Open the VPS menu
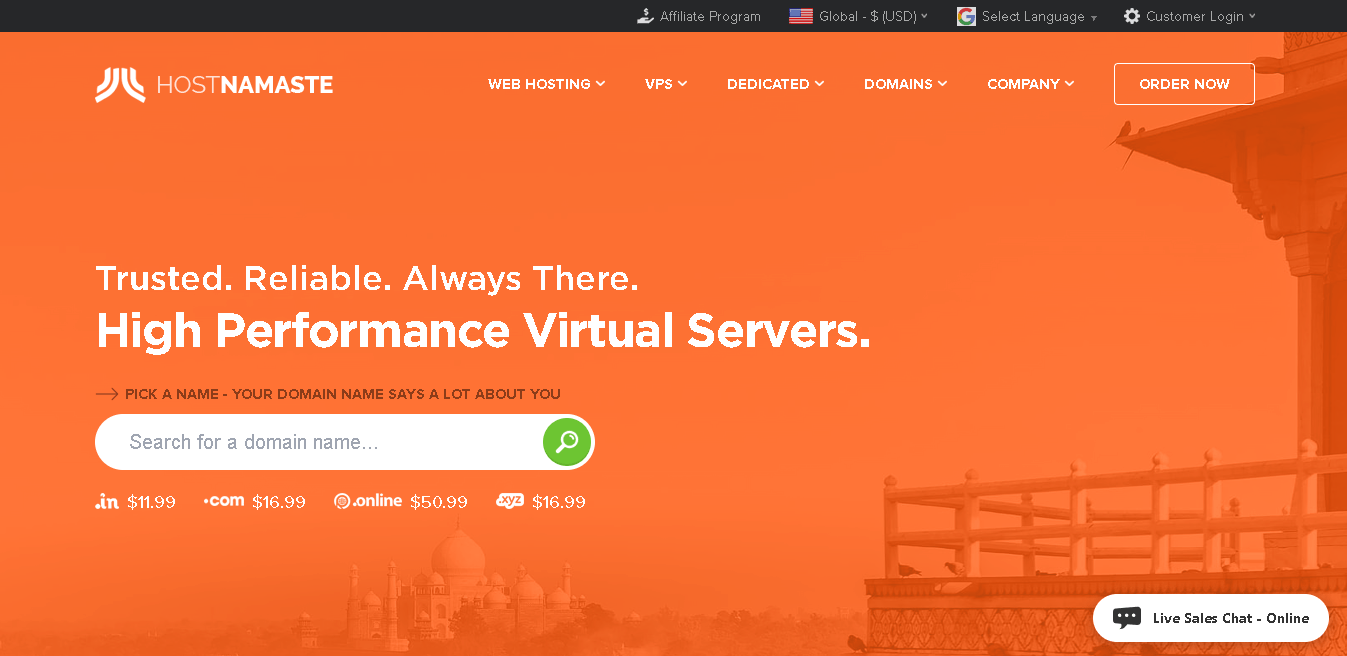The image size is (1347, 656). coord(666,84)
